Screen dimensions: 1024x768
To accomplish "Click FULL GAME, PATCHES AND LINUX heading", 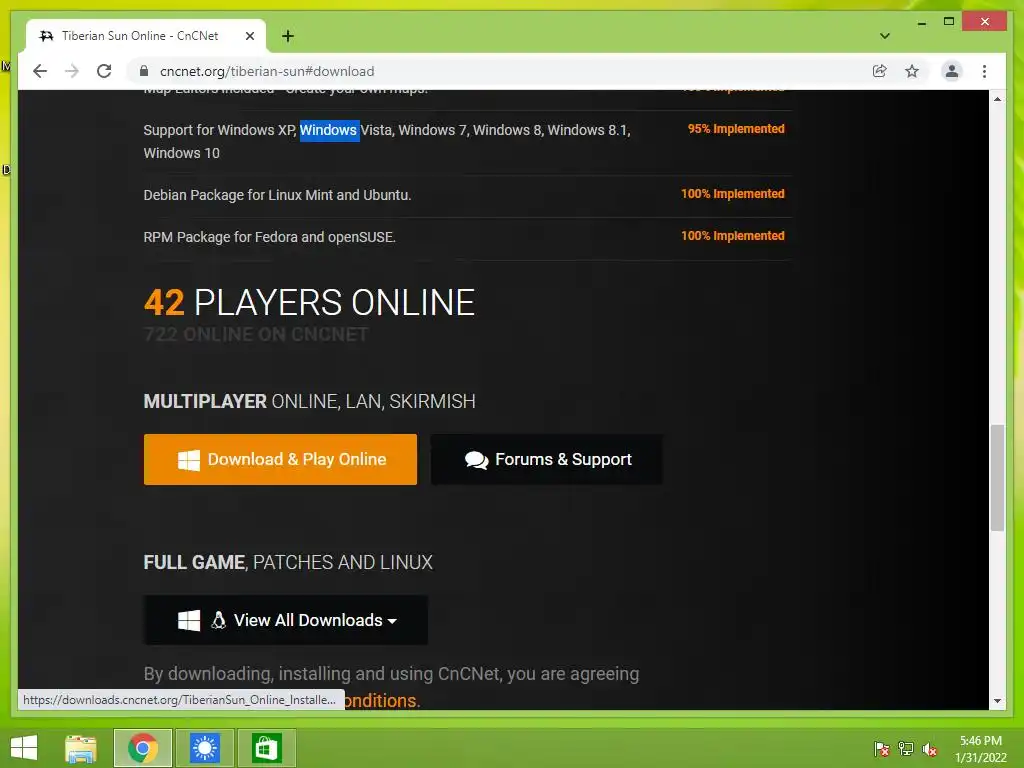I will [x=288, y=562].
